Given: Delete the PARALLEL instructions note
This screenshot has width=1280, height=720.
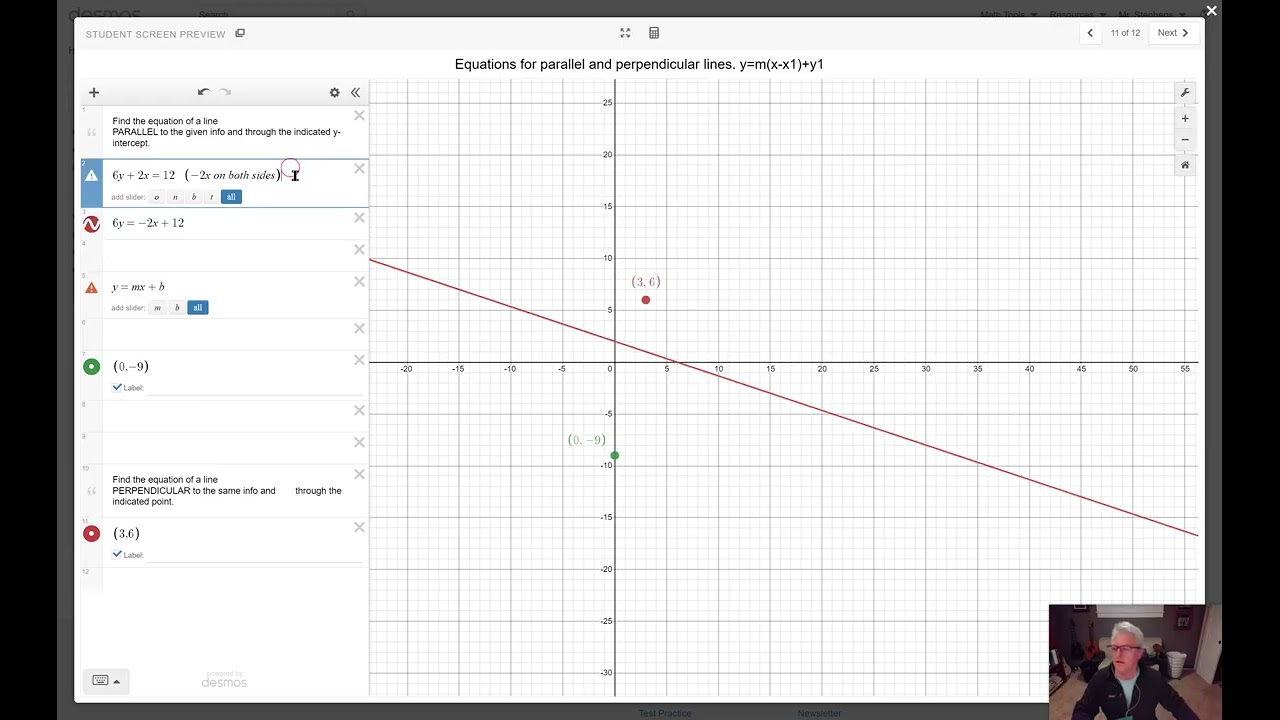Looking at the screenshot, I should click(x=359, y=116).
